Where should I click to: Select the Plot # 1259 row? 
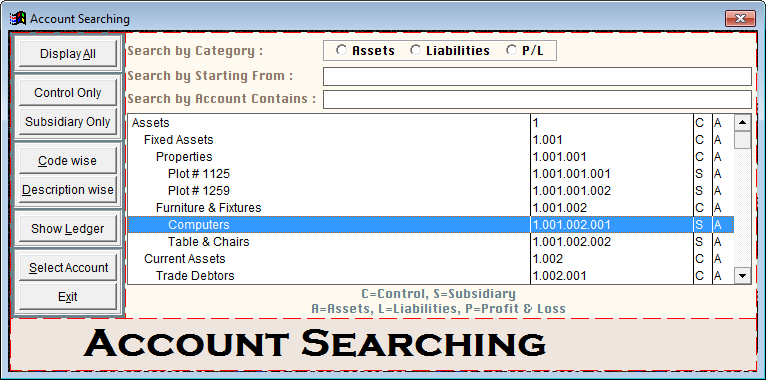coord(431,190)
